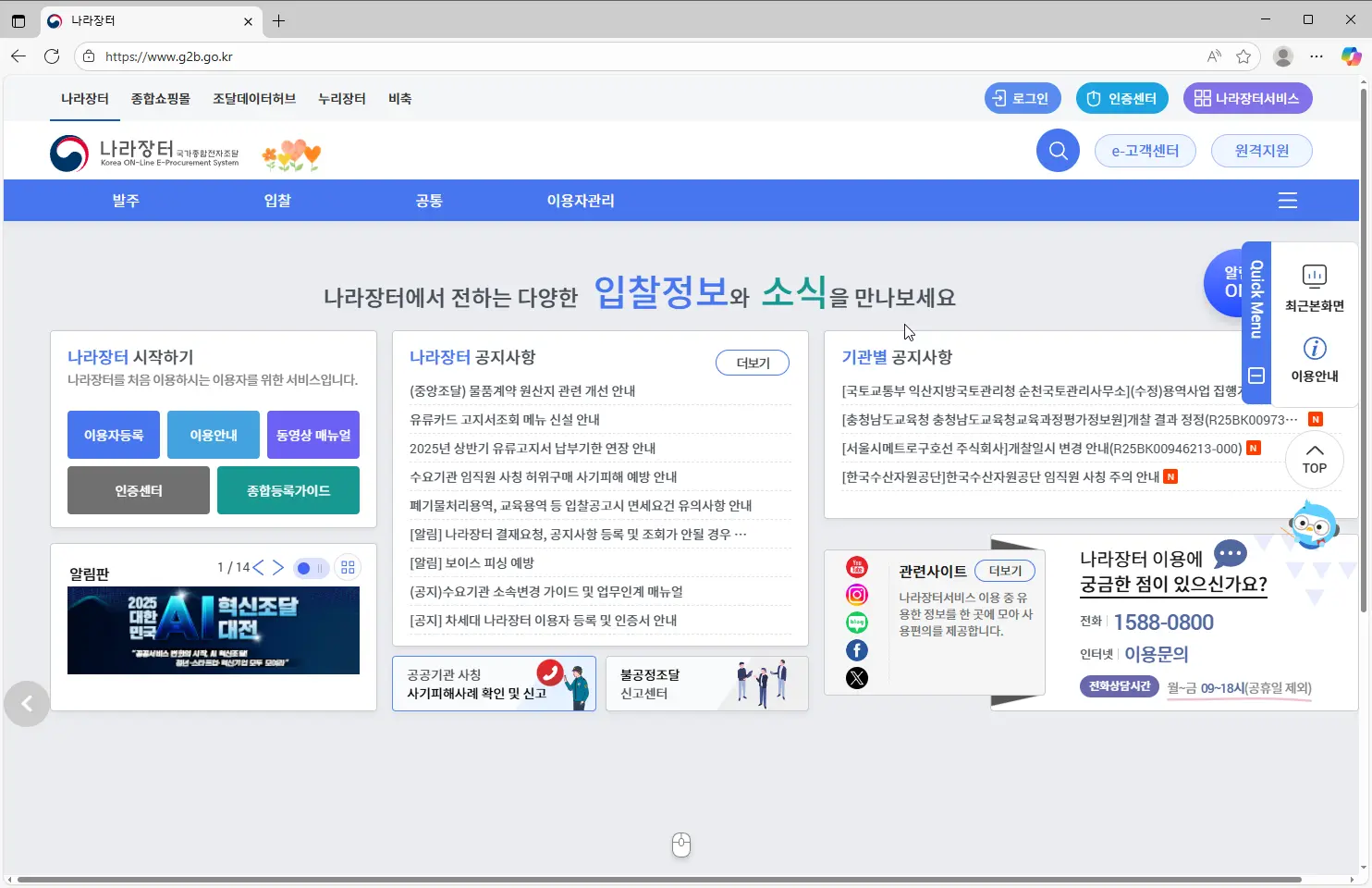Open 이용안내 in Quick Menu
The width and height of the screenshot is (1372, 888).
click(x=1315, y=360)
